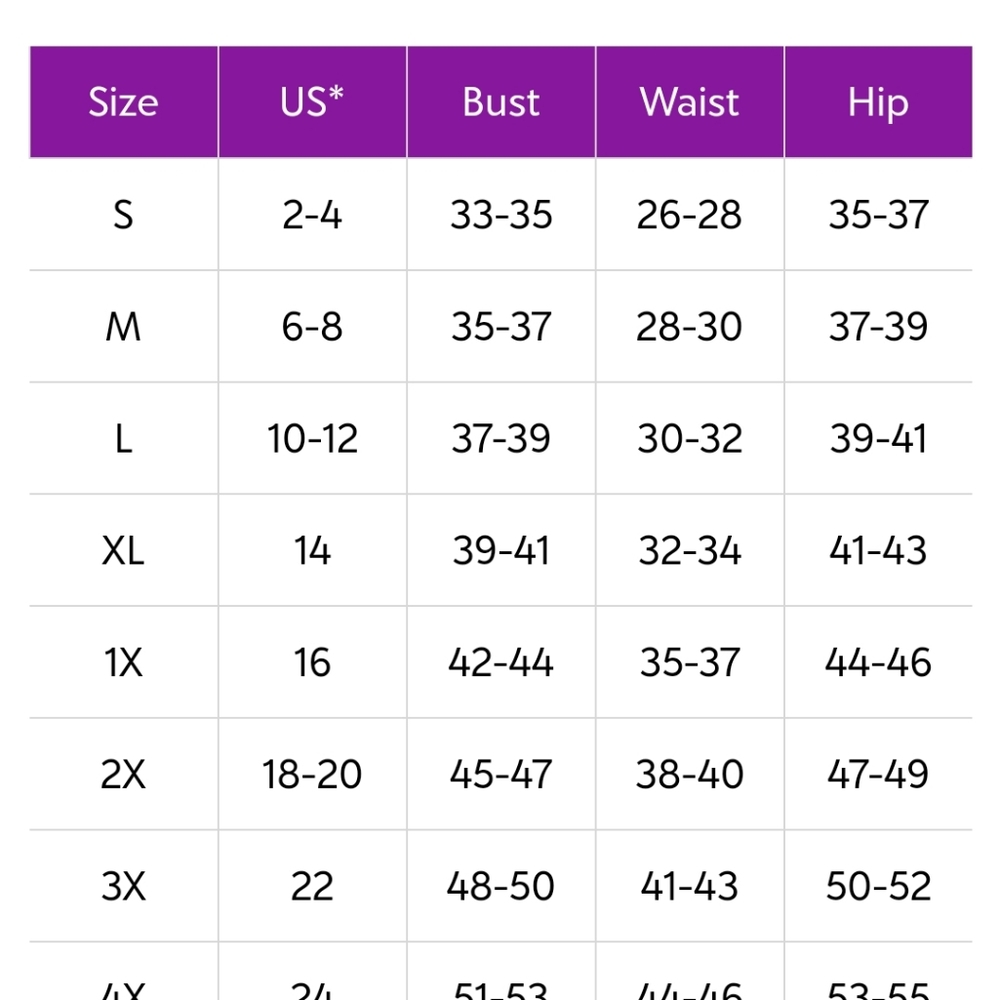Select the 1X size cell

coord(123,662)
